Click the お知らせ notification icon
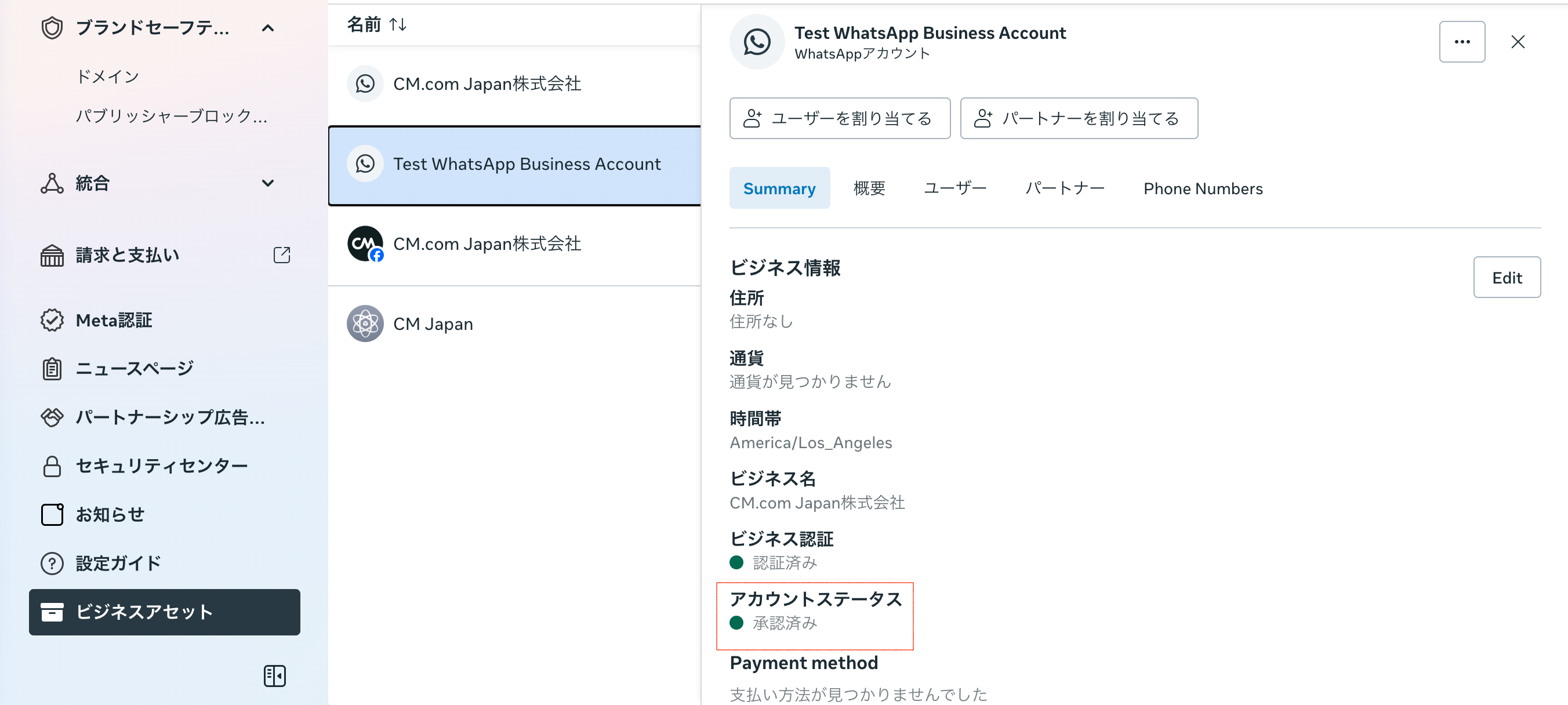 [x=52, y=514]
